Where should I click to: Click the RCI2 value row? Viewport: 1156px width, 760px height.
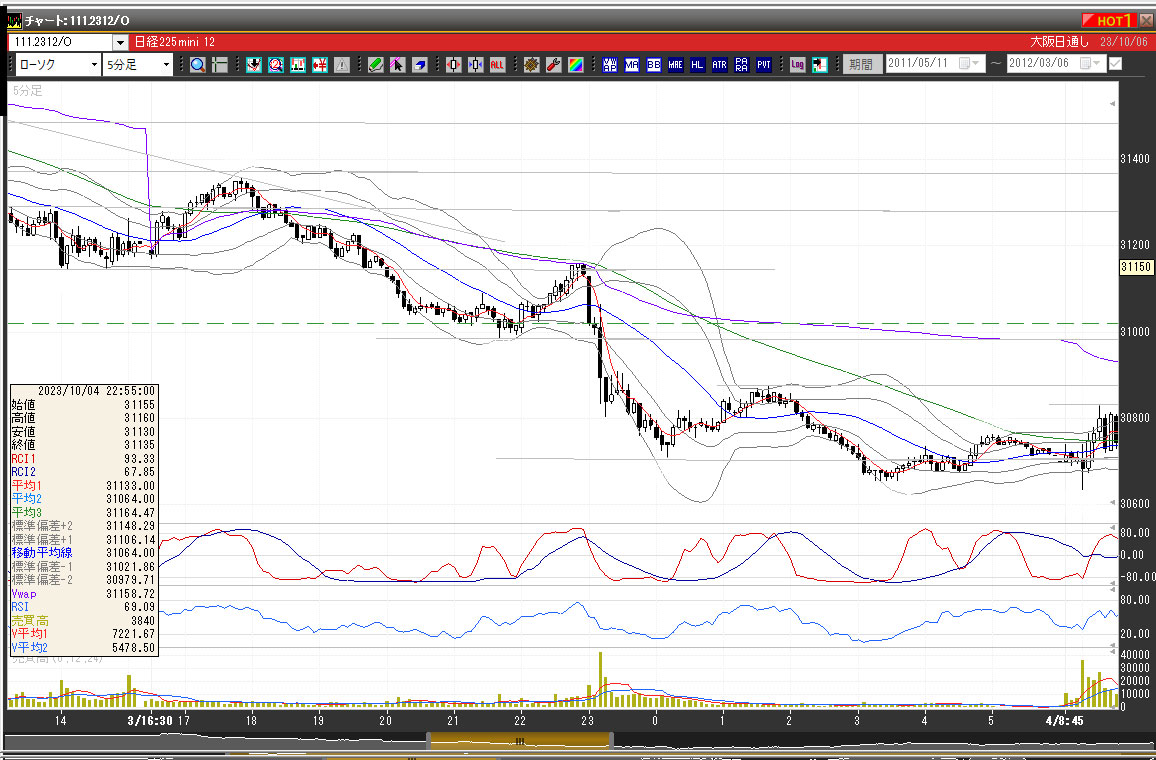(83, 472)
